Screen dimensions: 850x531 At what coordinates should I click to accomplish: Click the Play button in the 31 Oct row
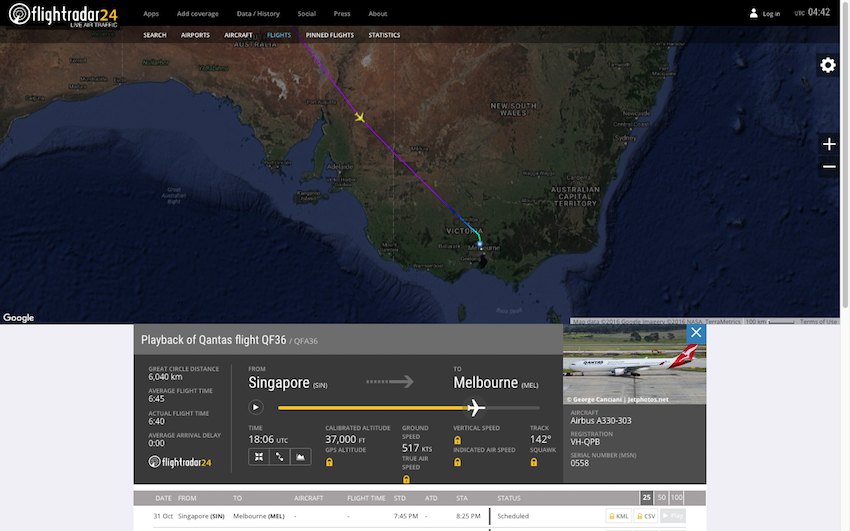tap(673, 516)
